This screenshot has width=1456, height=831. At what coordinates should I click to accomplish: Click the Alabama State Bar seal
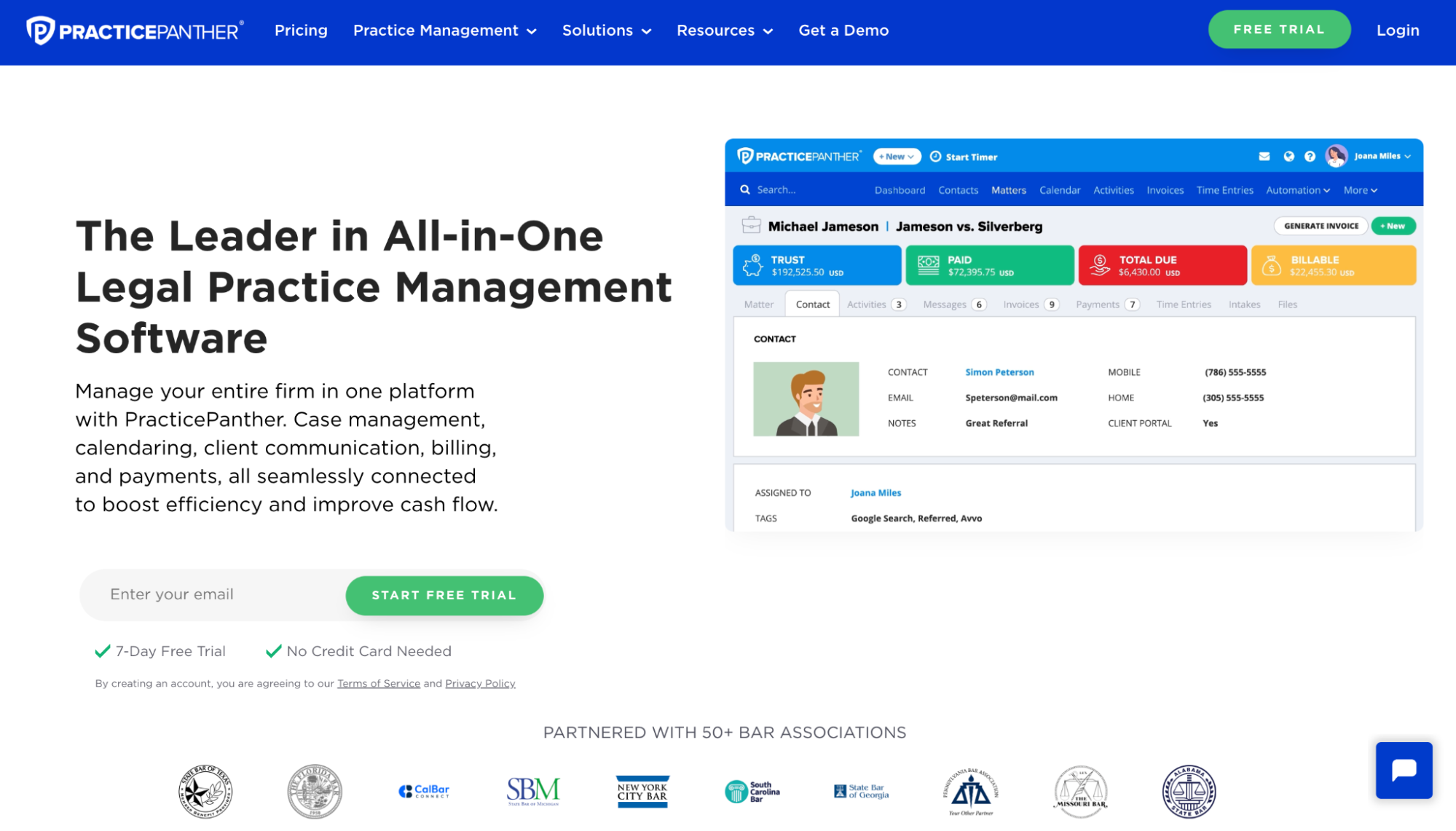point(1189,792)
